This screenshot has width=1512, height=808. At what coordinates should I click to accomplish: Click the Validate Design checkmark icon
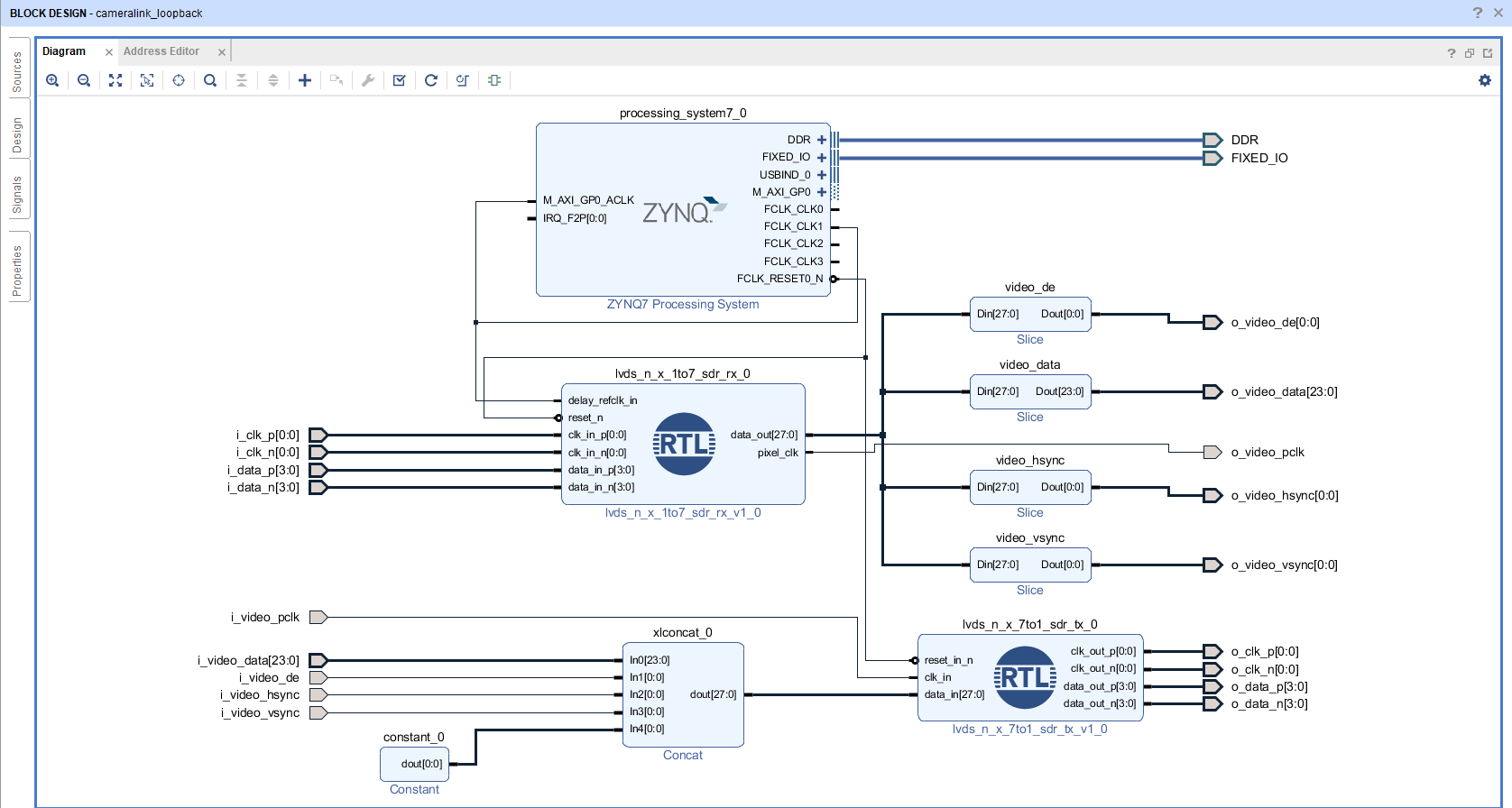click(400, 80)
